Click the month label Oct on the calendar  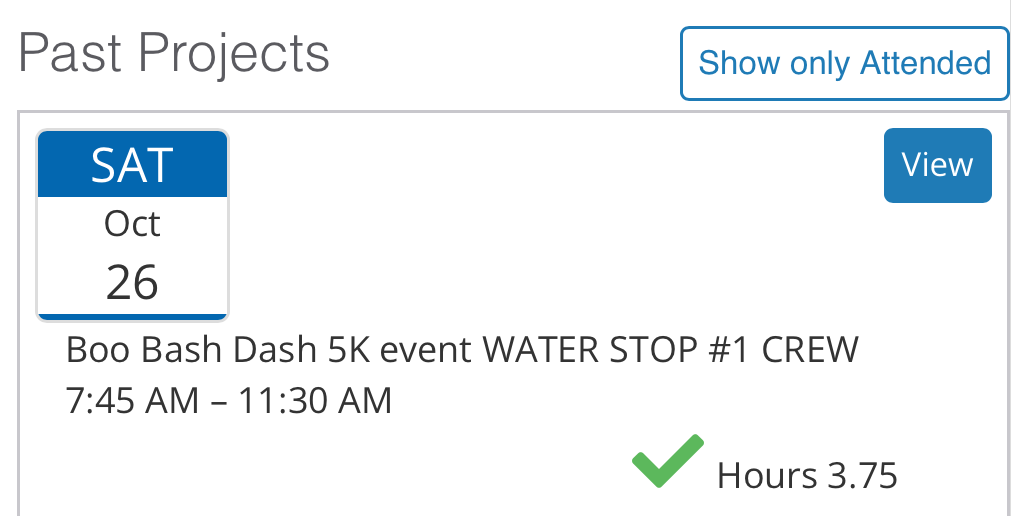coord(133,224)
